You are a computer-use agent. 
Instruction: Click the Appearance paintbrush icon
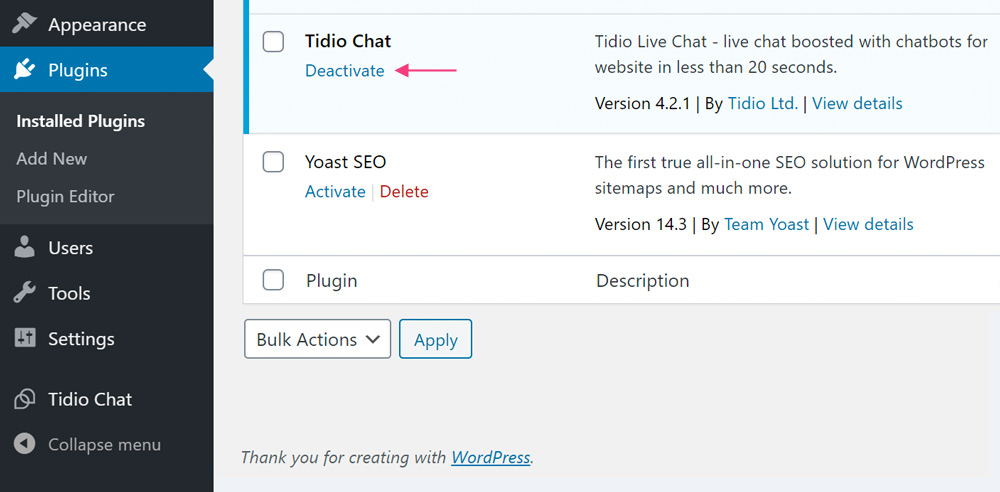[x=25, y=24]
